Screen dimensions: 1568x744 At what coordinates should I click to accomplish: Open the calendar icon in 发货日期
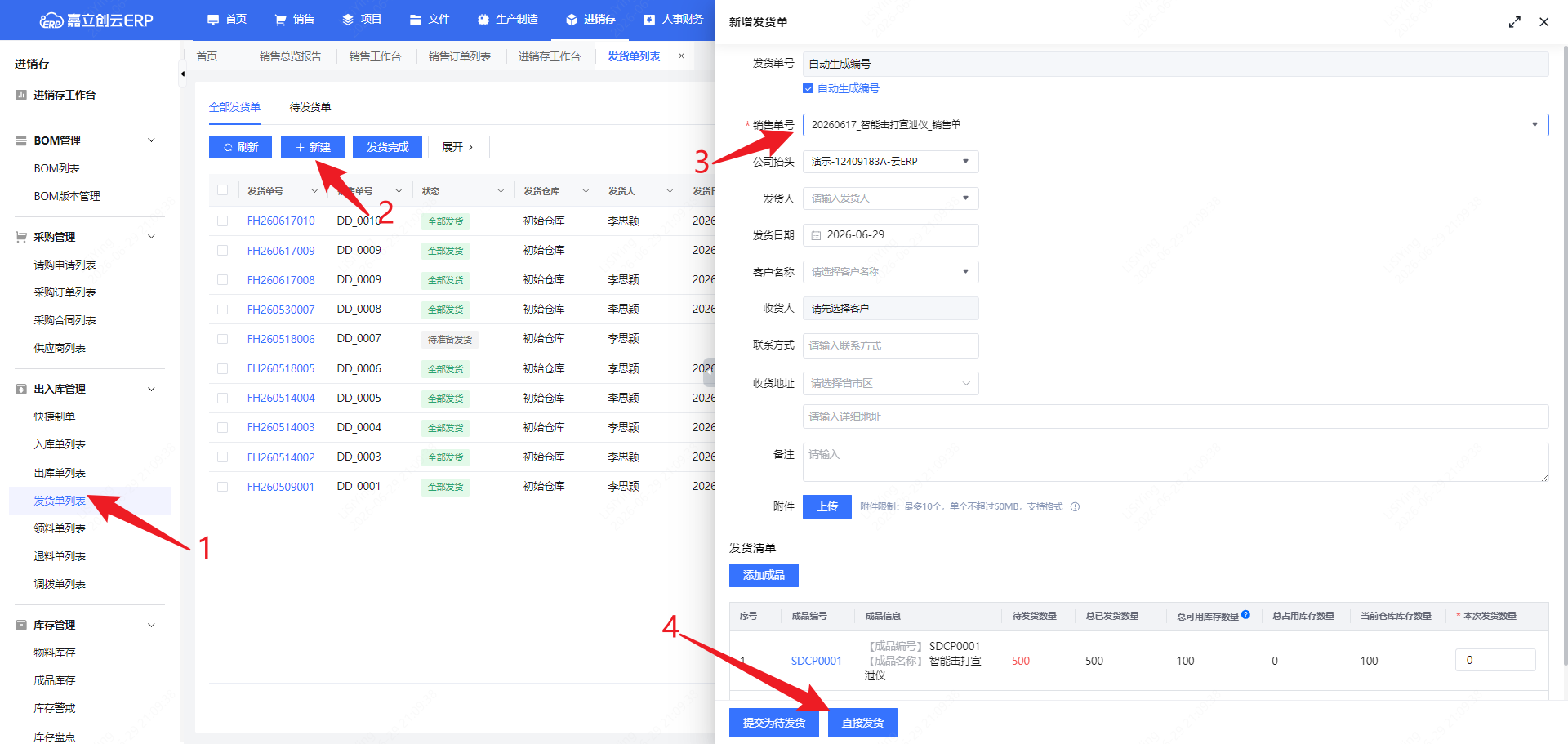point(816,235)
